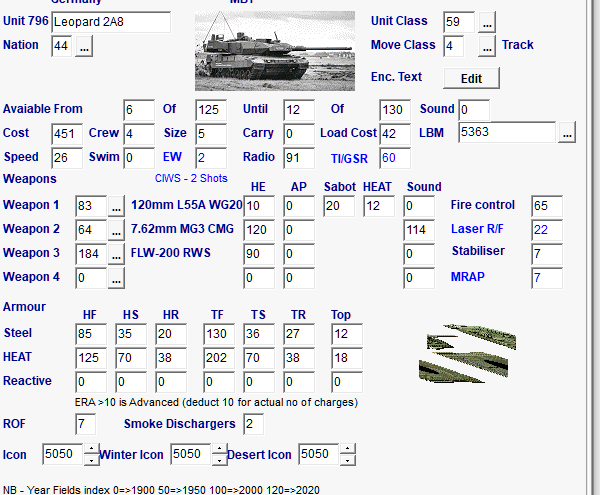
Task: Decrease the Winter Icon number
Action: (219, 460)
